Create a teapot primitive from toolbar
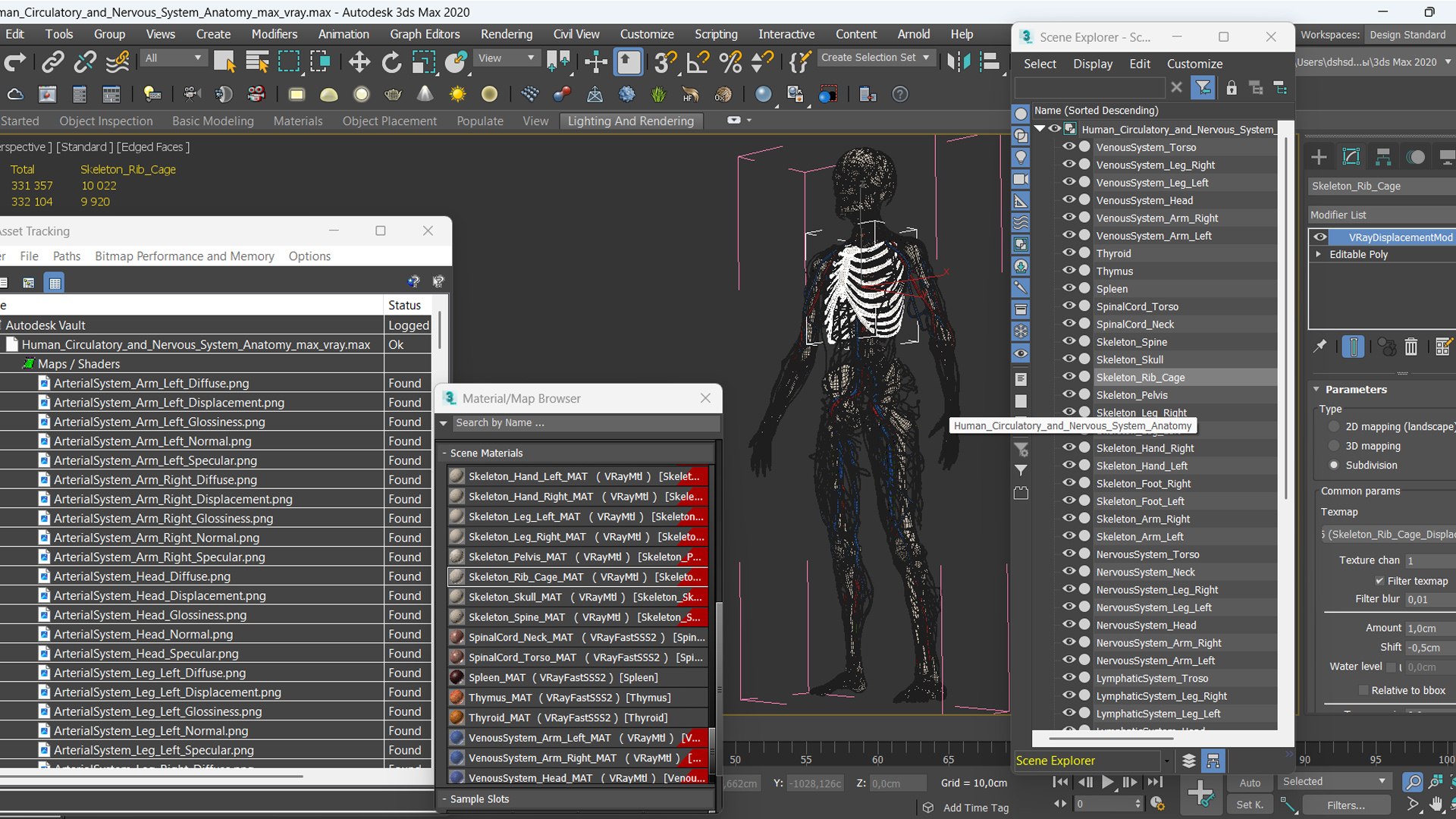 click(x=393, y=94)
